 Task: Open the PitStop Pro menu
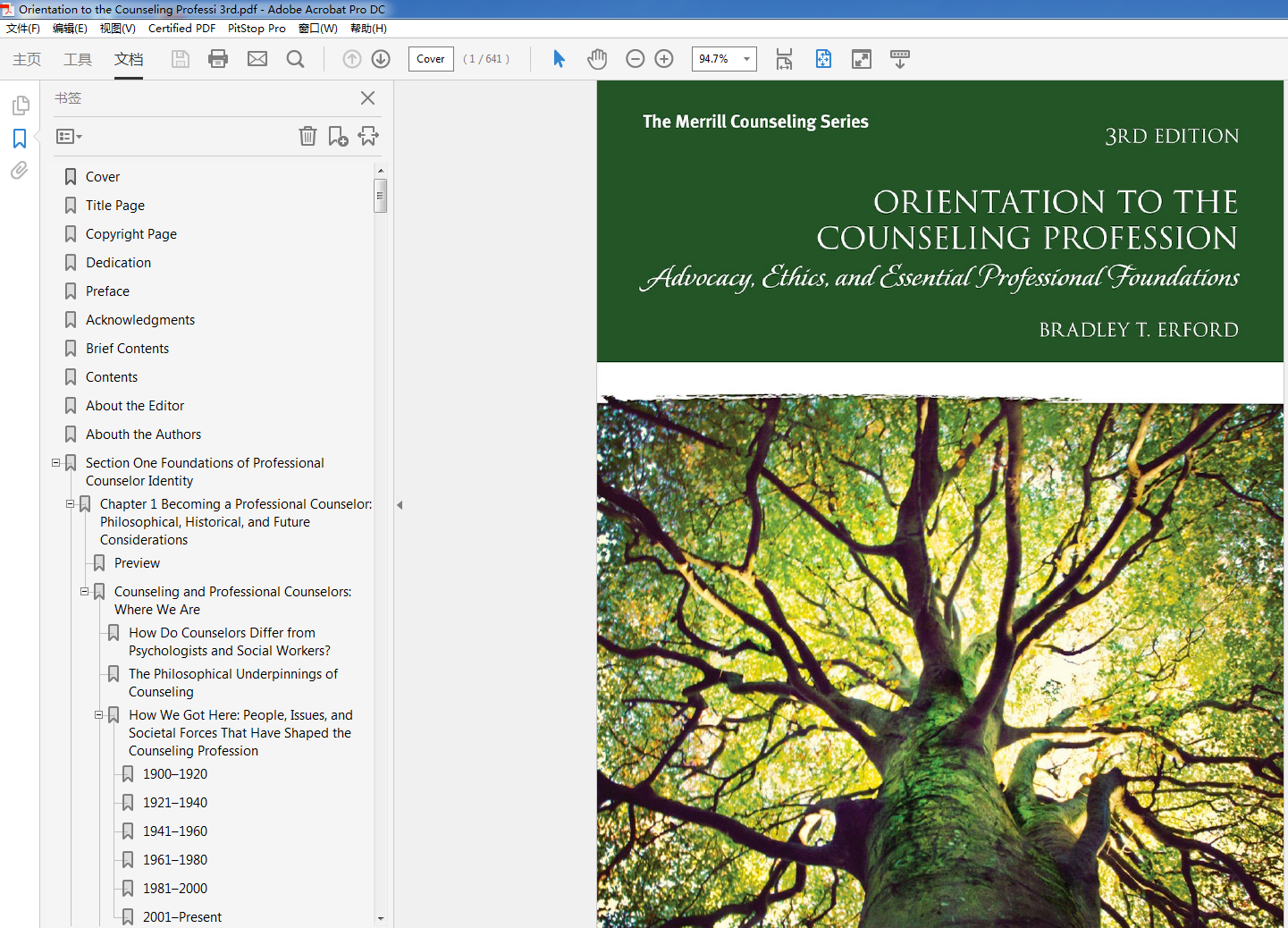[x=257, y=29]
